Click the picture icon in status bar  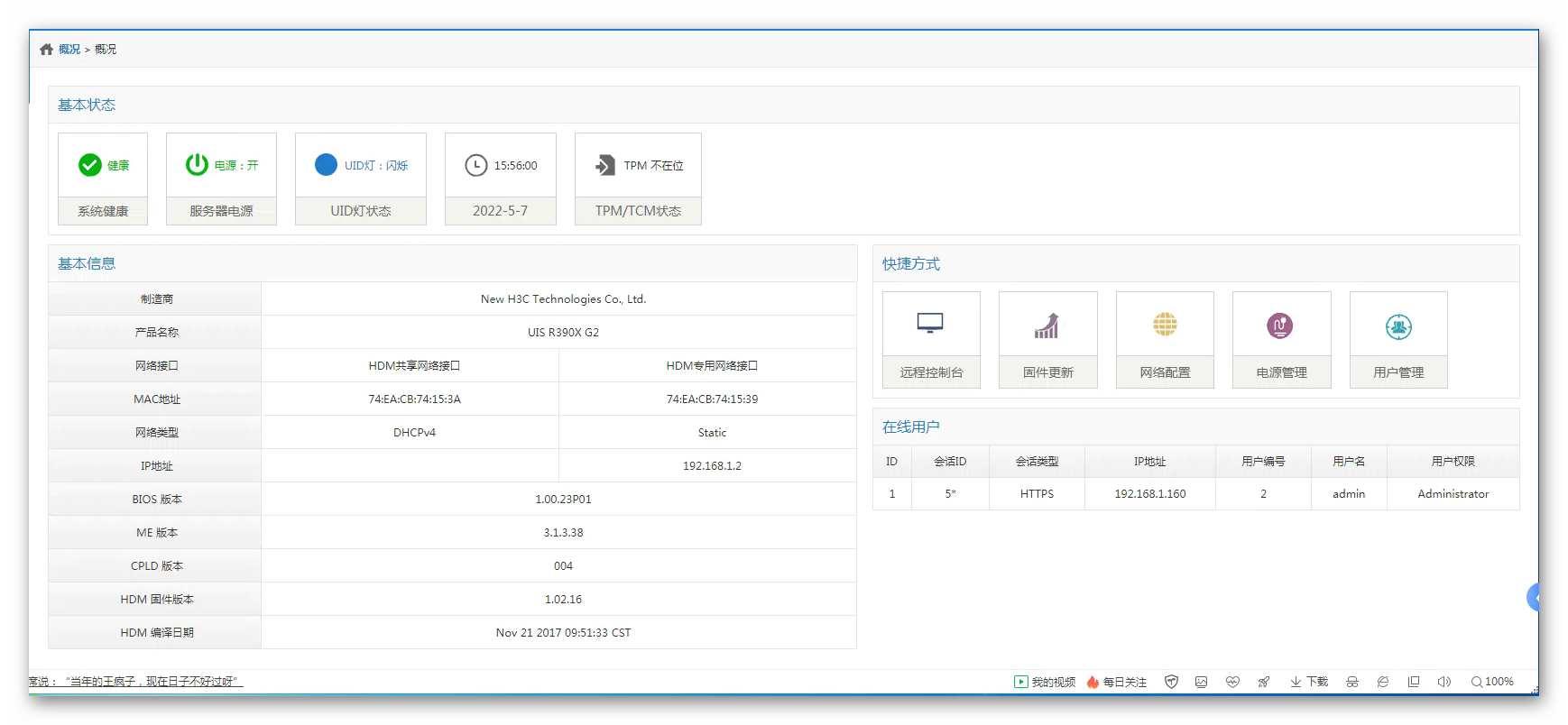click(x=1201, y=682)
